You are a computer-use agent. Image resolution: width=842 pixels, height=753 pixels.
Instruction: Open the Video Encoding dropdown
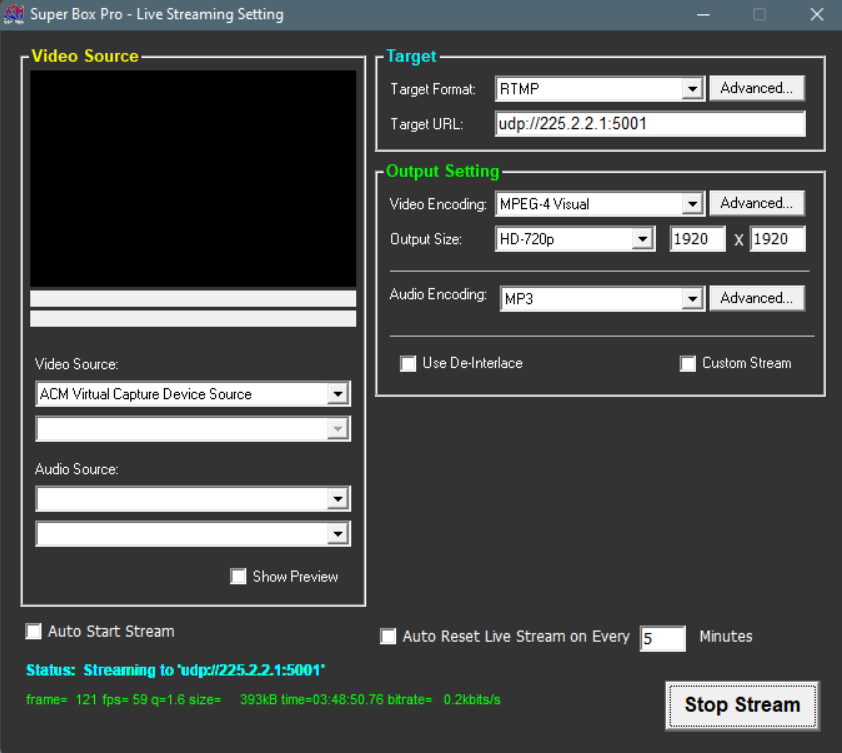pyautogui.click(x=694, y=203)
